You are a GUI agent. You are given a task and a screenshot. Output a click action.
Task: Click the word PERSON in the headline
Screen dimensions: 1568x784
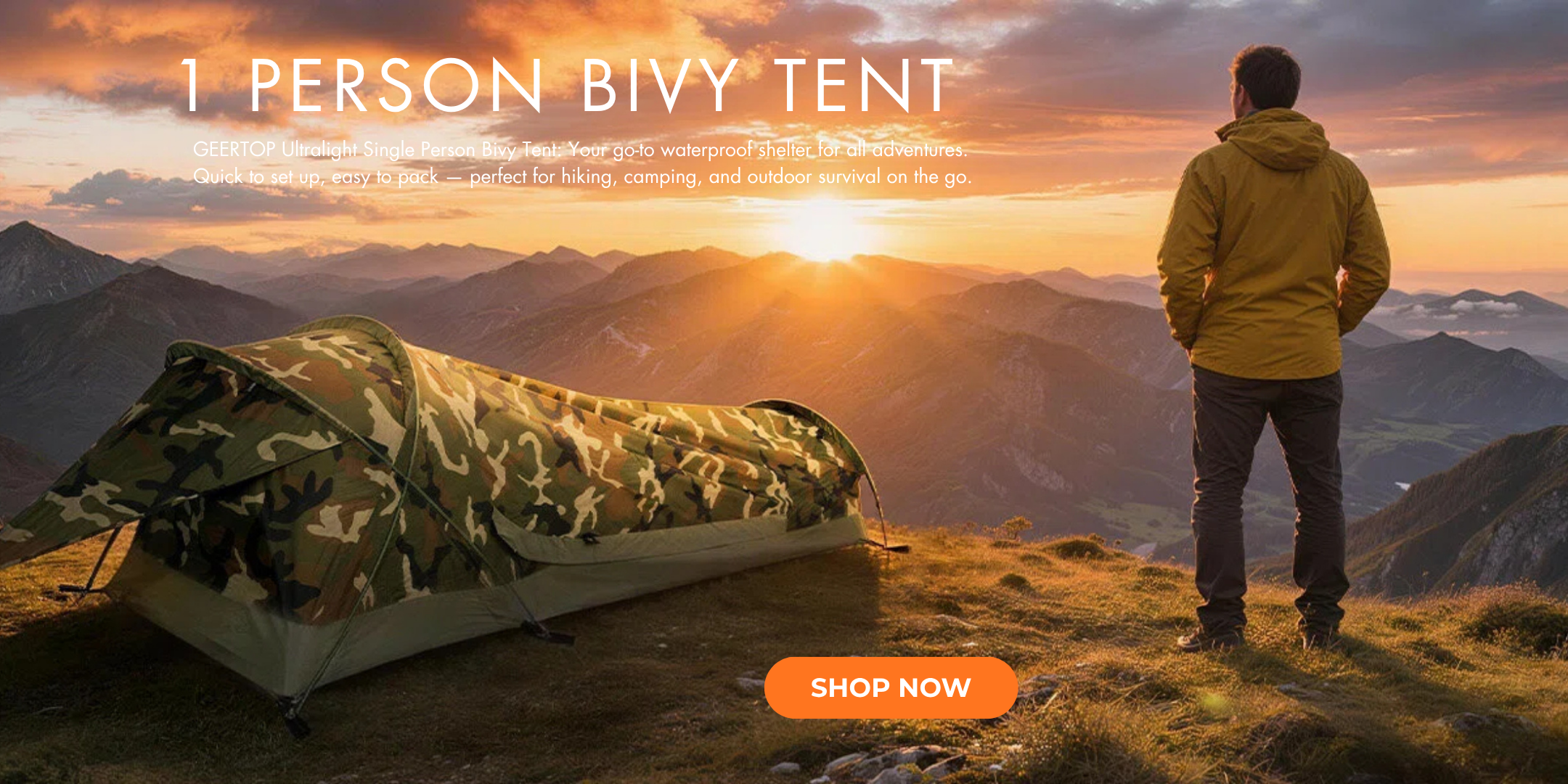396,86
